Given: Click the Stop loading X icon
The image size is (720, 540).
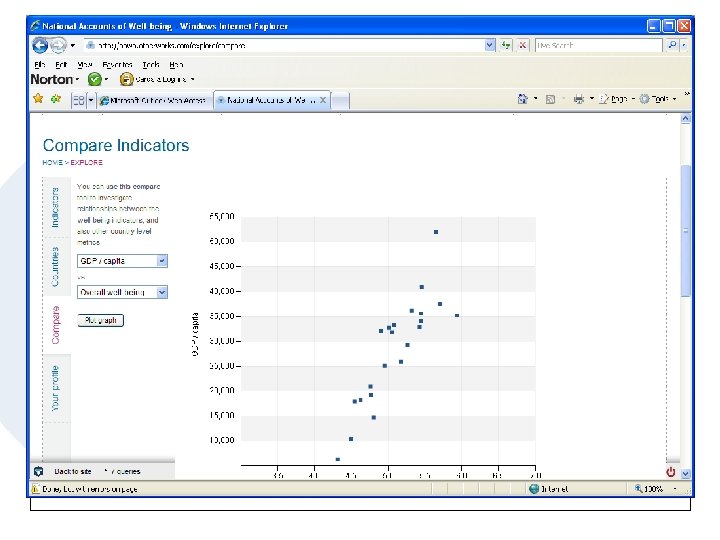Looking at the screenshot, I should [x=523, y=45].
